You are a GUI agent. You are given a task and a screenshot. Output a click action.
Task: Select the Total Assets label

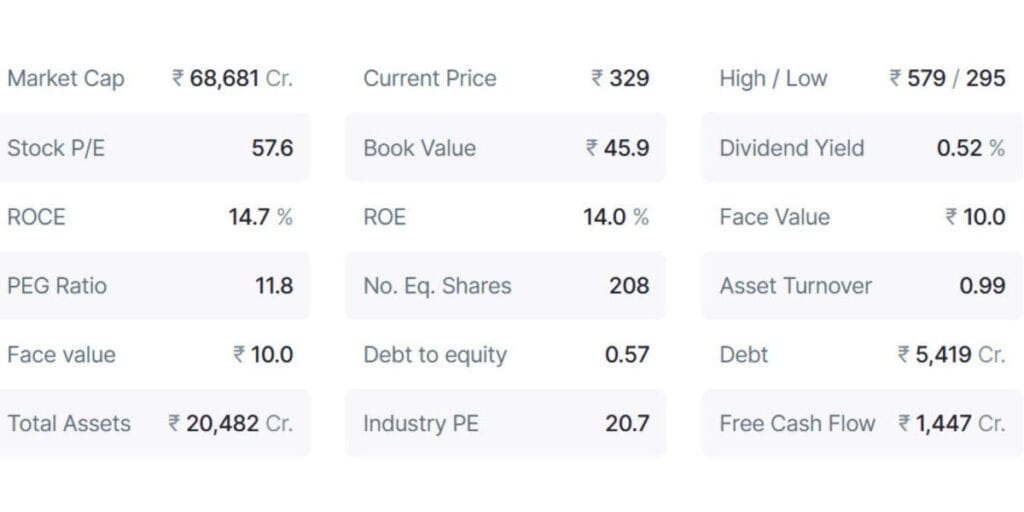(69, 423)
